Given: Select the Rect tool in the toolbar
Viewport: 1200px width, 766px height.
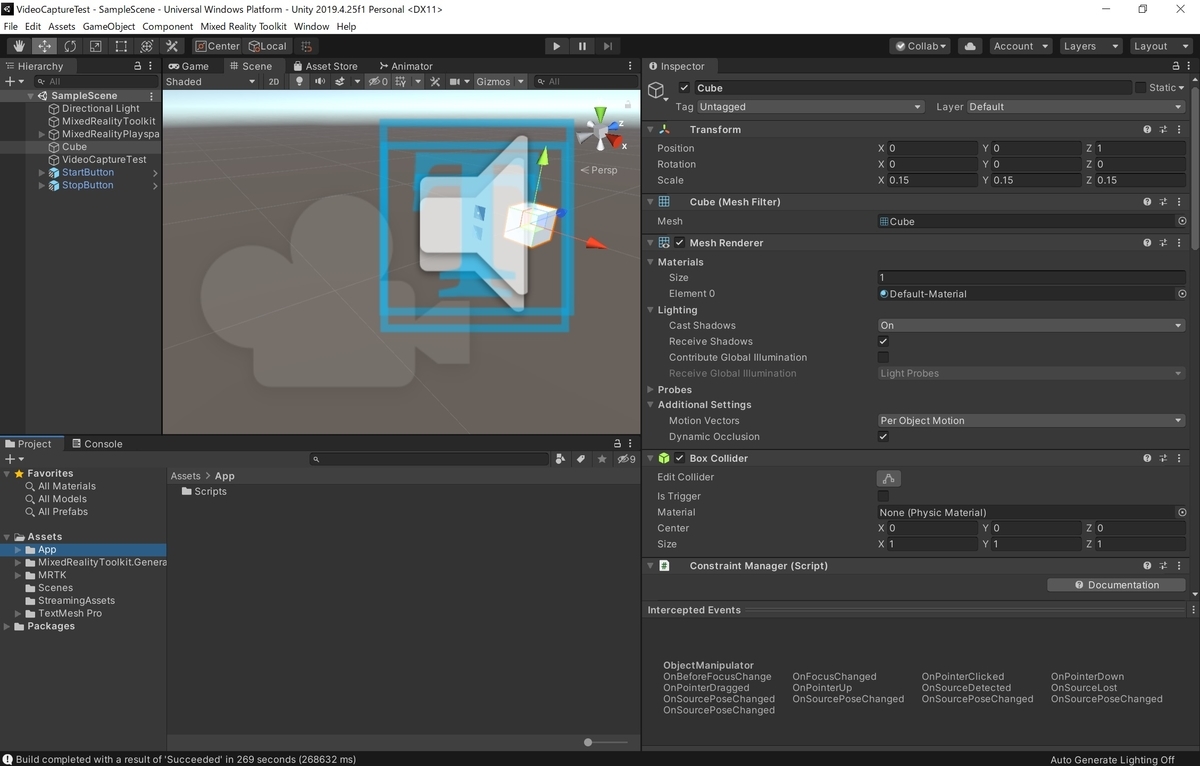Looking at the screenshot, I should (121, 46).
